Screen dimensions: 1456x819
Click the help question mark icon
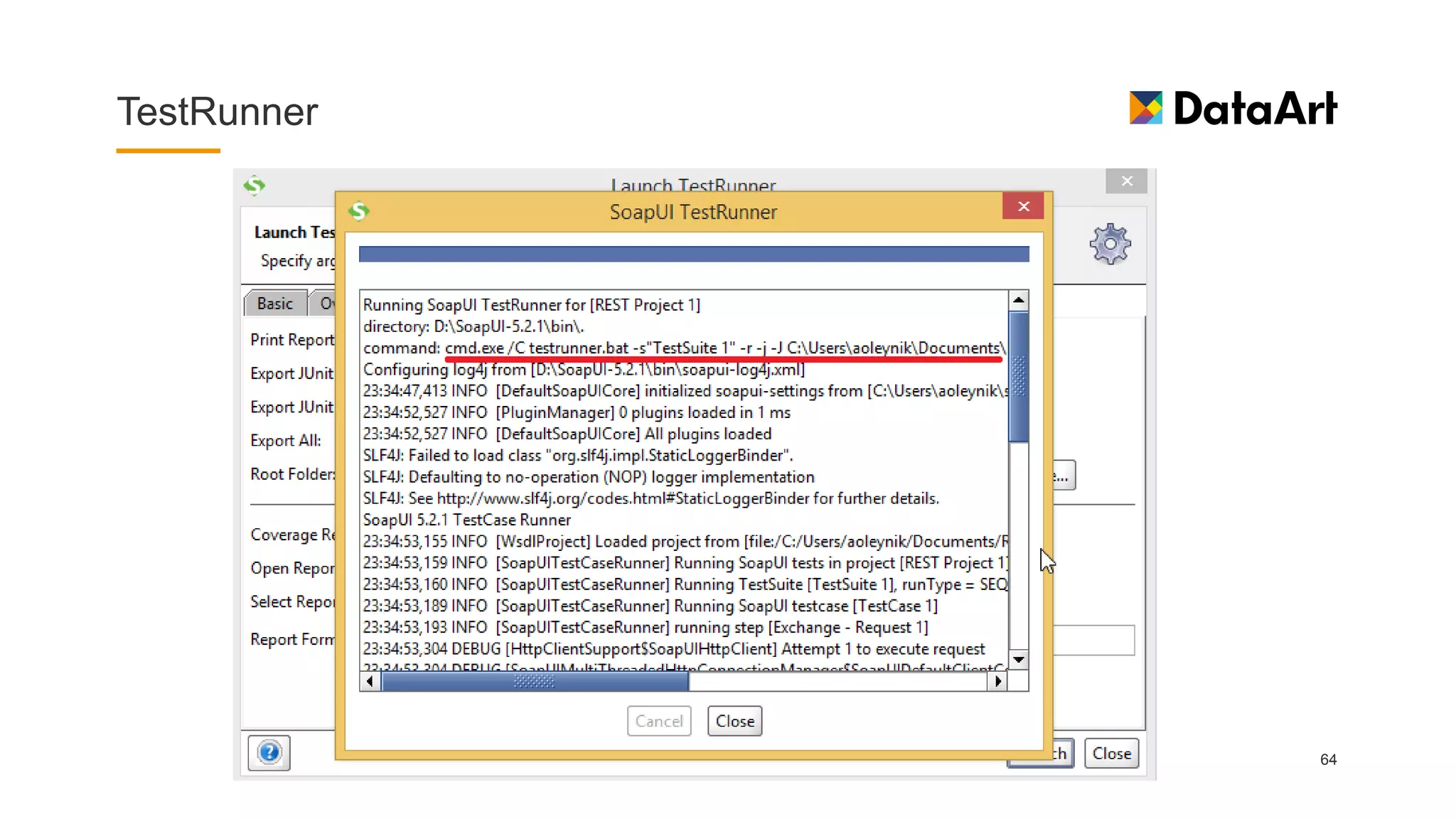tap(269, 752)
